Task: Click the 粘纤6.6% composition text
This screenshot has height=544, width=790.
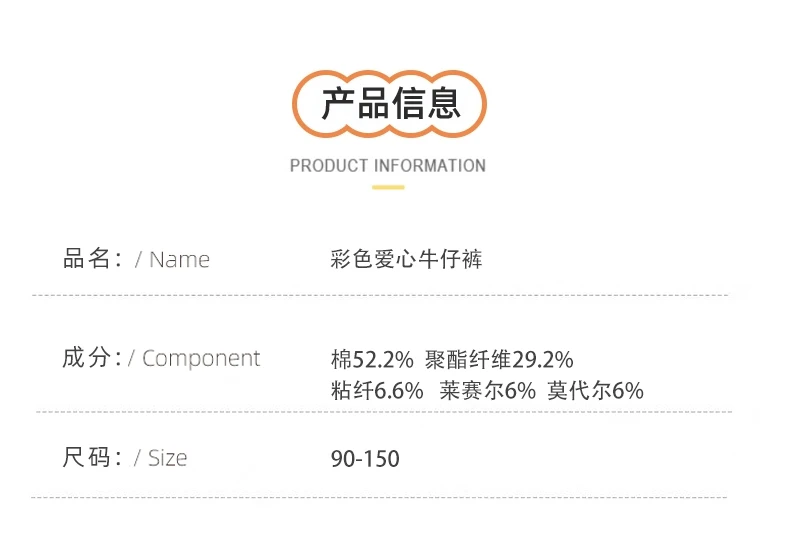Action: [377, 390]
